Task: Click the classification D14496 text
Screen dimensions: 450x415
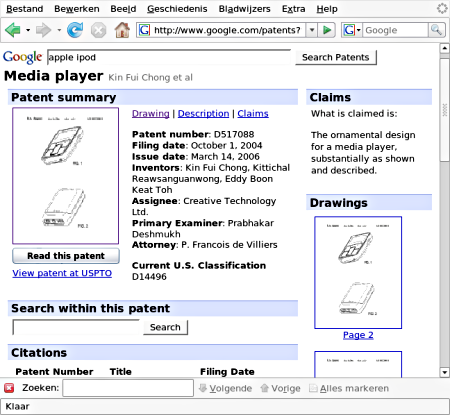Action: pyautogui.click(x=149, y=277)
